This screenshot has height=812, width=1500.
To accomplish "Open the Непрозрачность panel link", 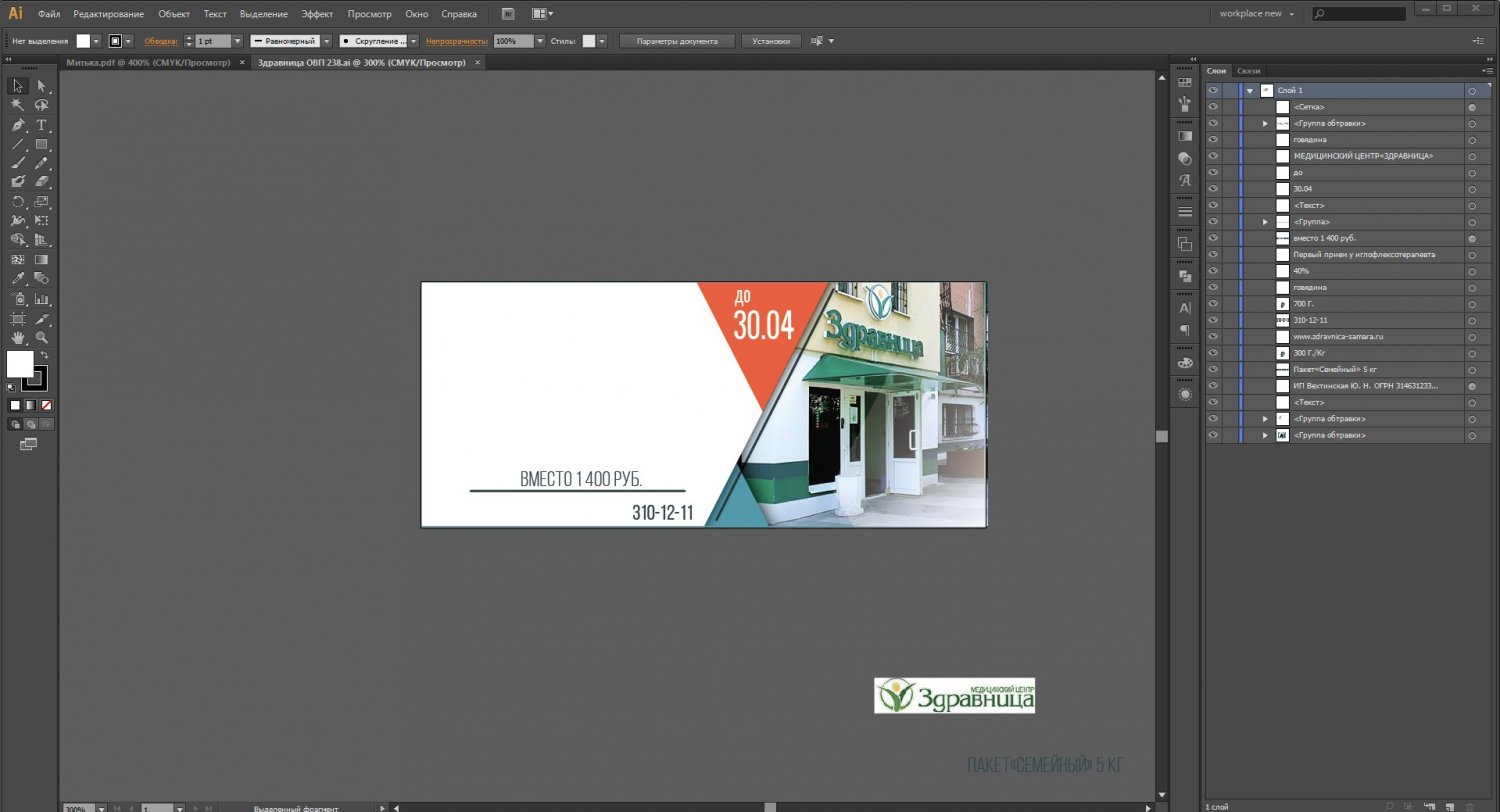I will (x=456, y=41).
